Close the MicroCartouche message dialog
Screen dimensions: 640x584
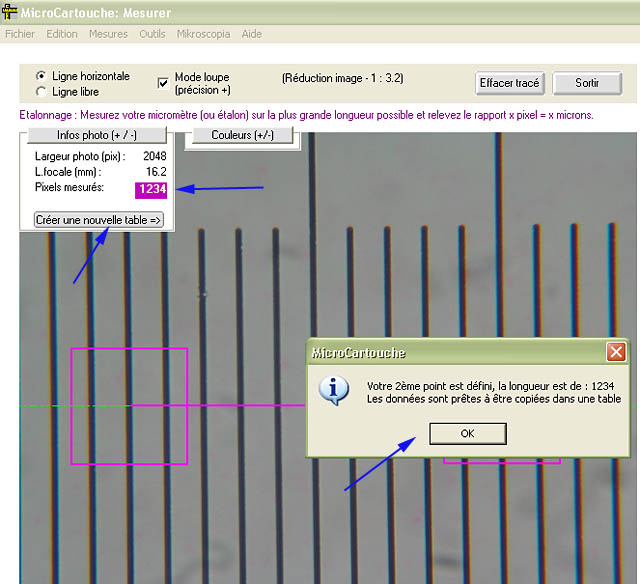coord(616,352)
